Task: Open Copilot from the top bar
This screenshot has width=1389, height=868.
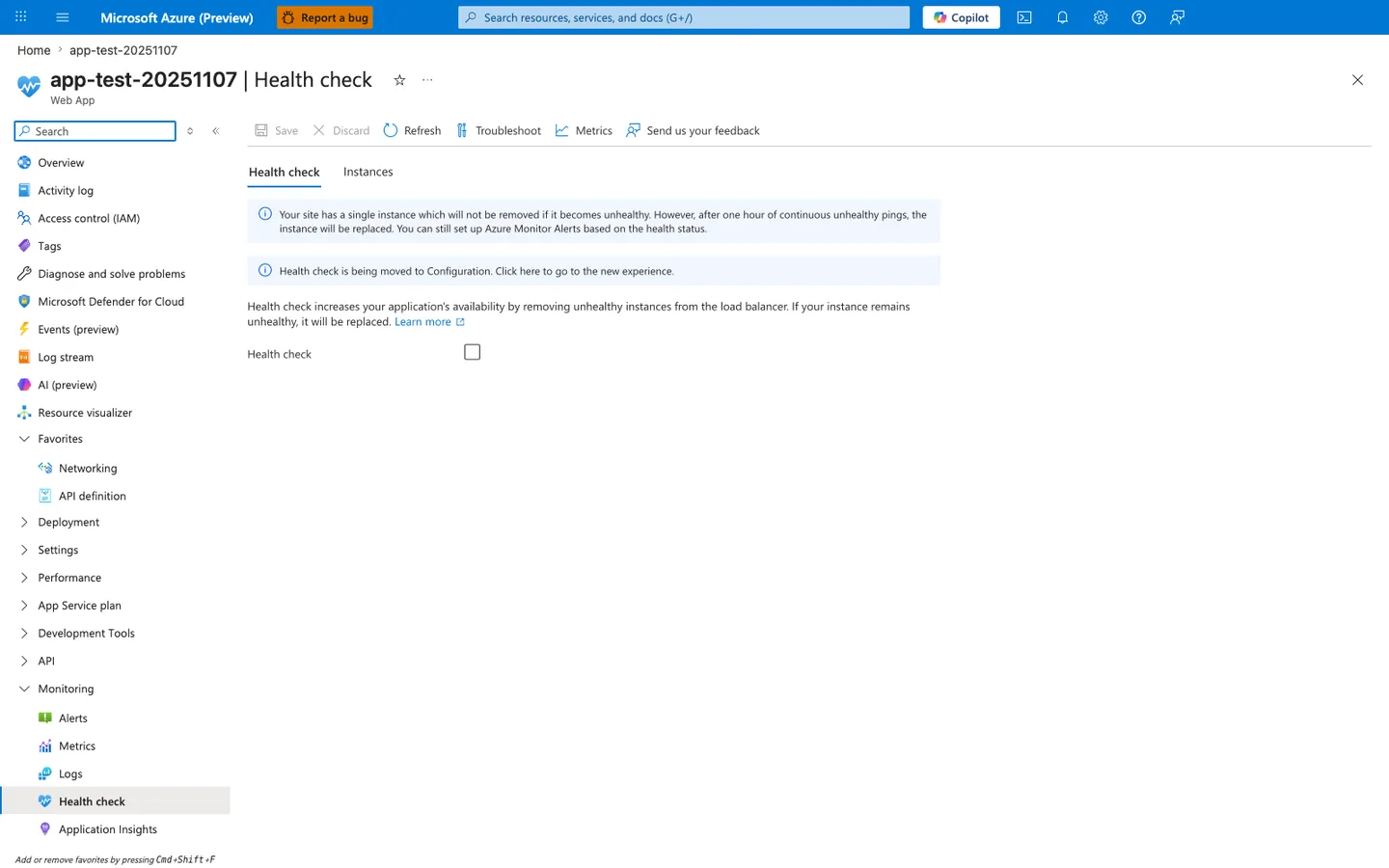Action: (x=961, y=17)
